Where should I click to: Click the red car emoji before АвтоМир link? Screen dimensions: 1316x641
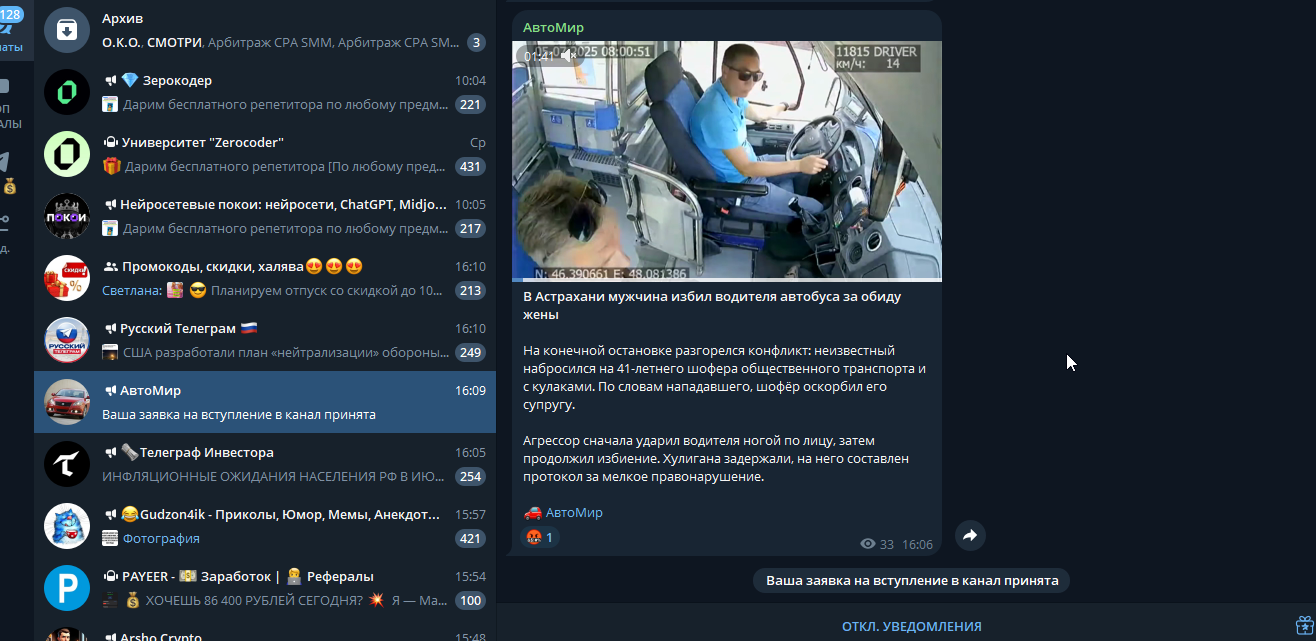[533, 512]
